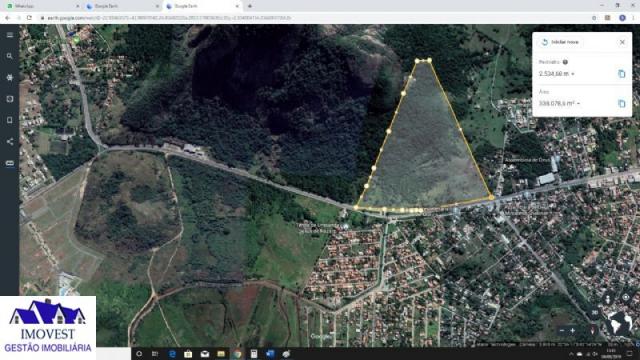Close the middle Google Earth tab
The height and width of the screenshot is (360, 640).
[x=157, y=6]
